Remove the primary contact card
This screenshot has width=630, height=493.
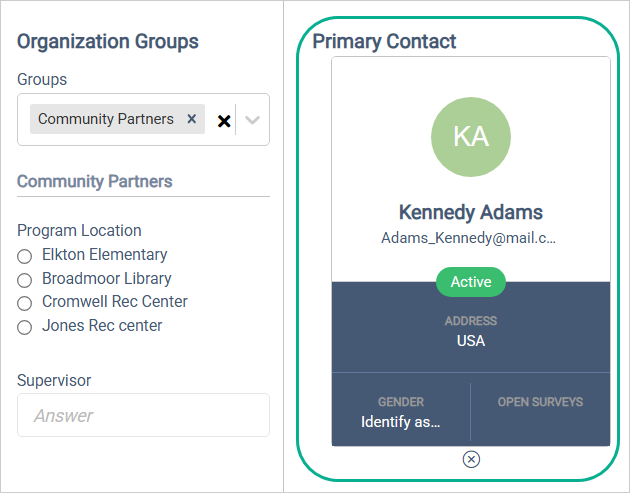click(x=471, y=459)
